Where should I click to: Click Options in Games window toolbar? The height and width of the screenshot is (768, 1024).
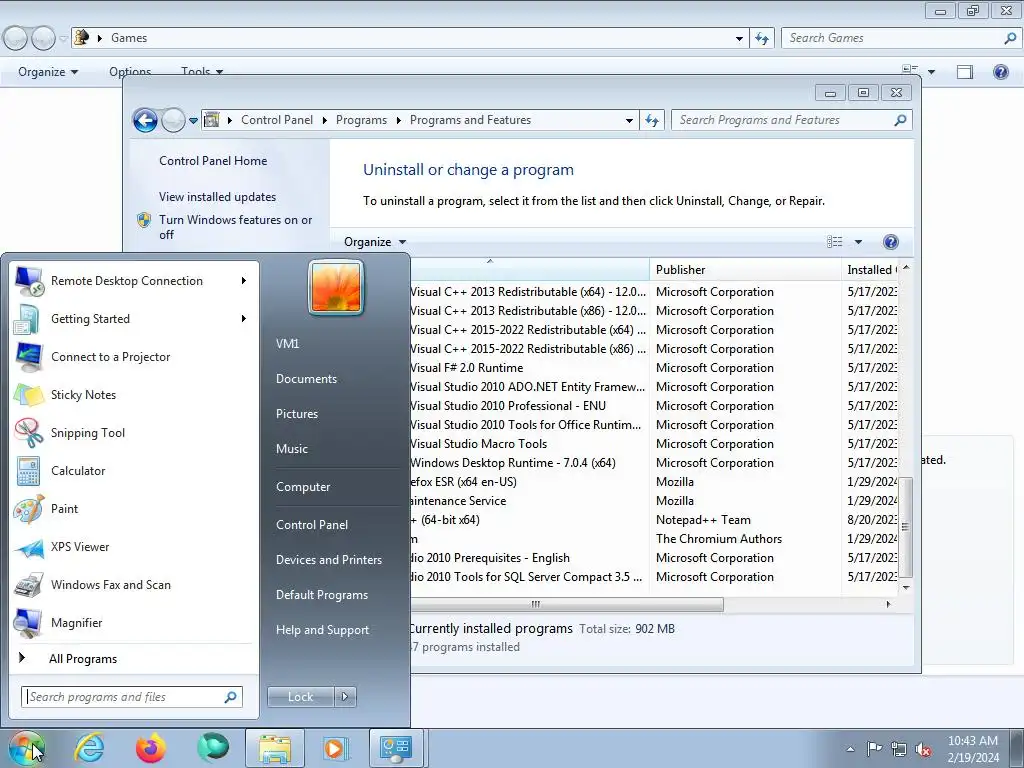[130, 71]
